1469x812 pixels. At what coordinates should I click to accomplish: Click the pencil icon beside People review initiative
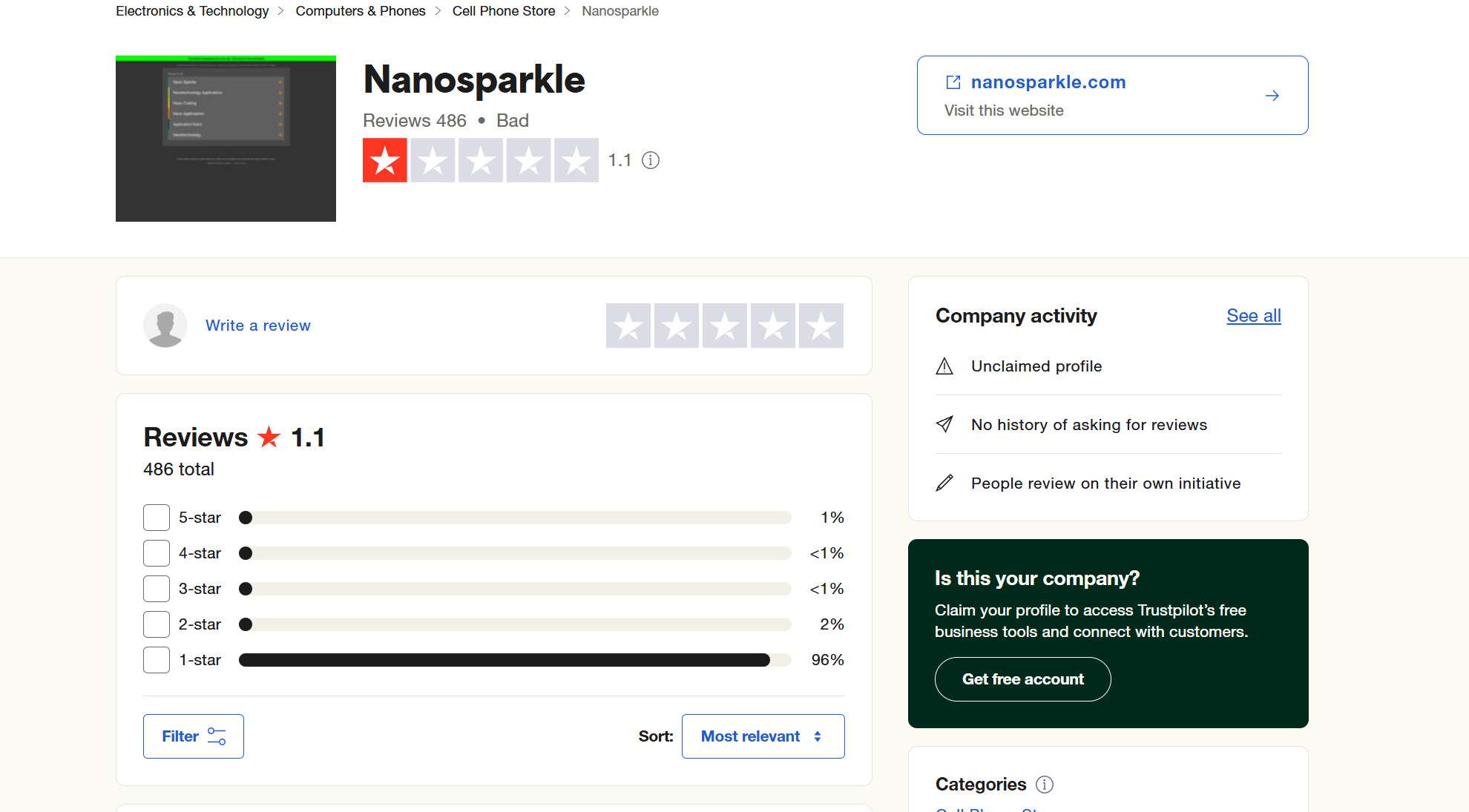tap(944, 483)
